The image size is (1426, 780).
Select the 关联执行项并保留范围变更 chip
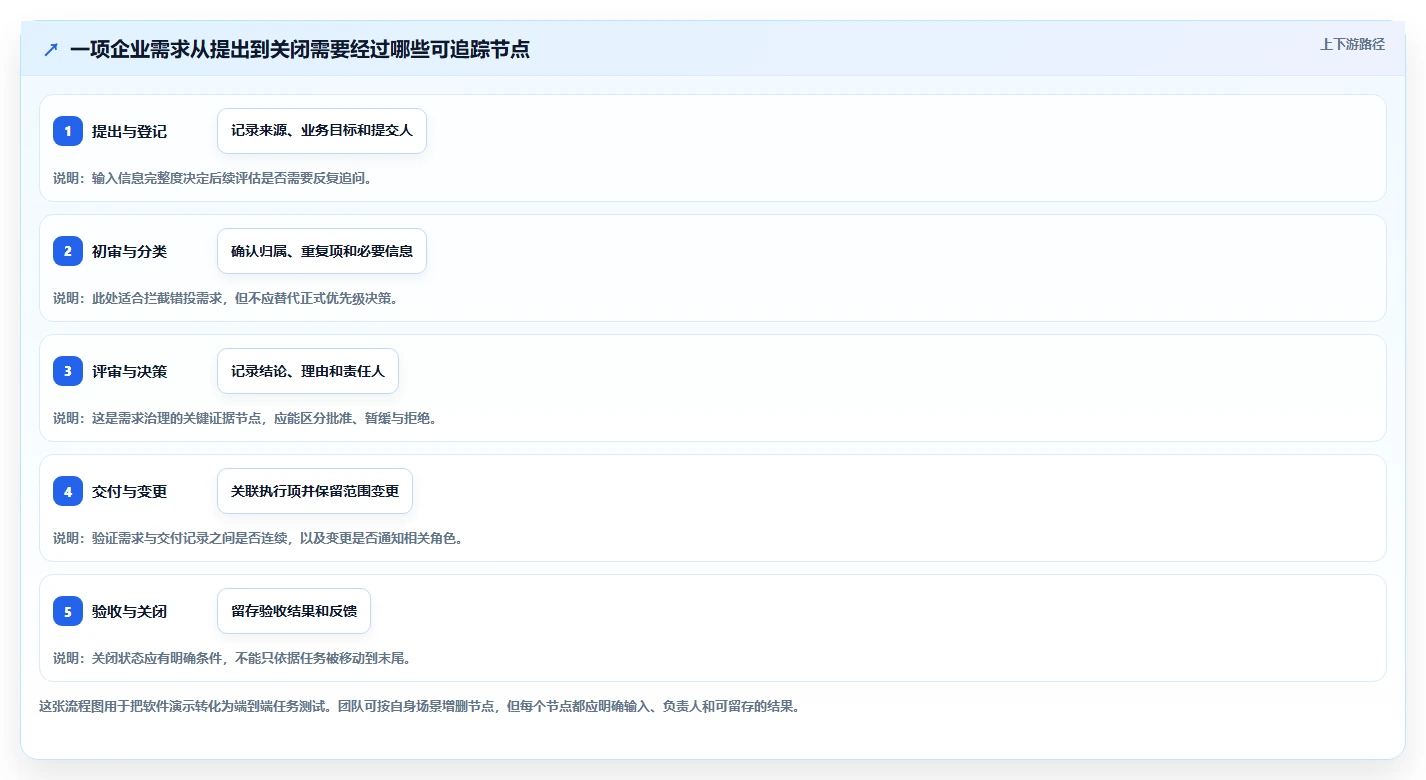click(x=315, y=491)
